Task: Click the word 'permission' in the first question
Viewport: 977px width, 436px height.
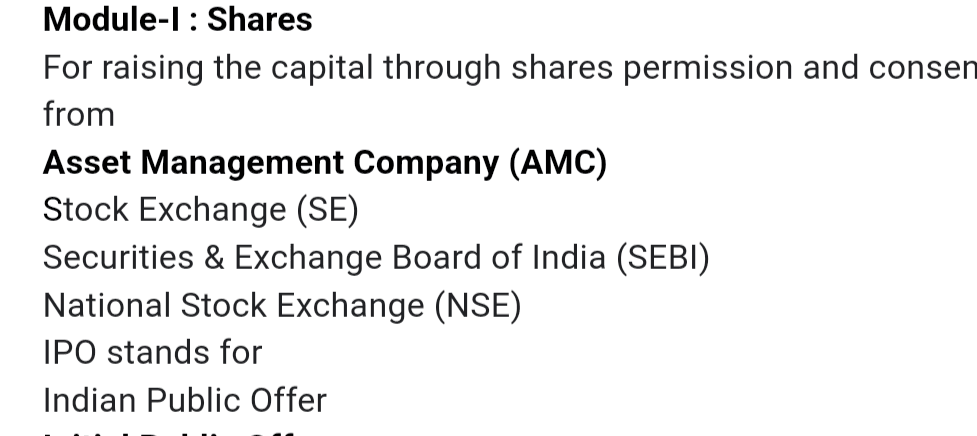Action: click(708, 68)
